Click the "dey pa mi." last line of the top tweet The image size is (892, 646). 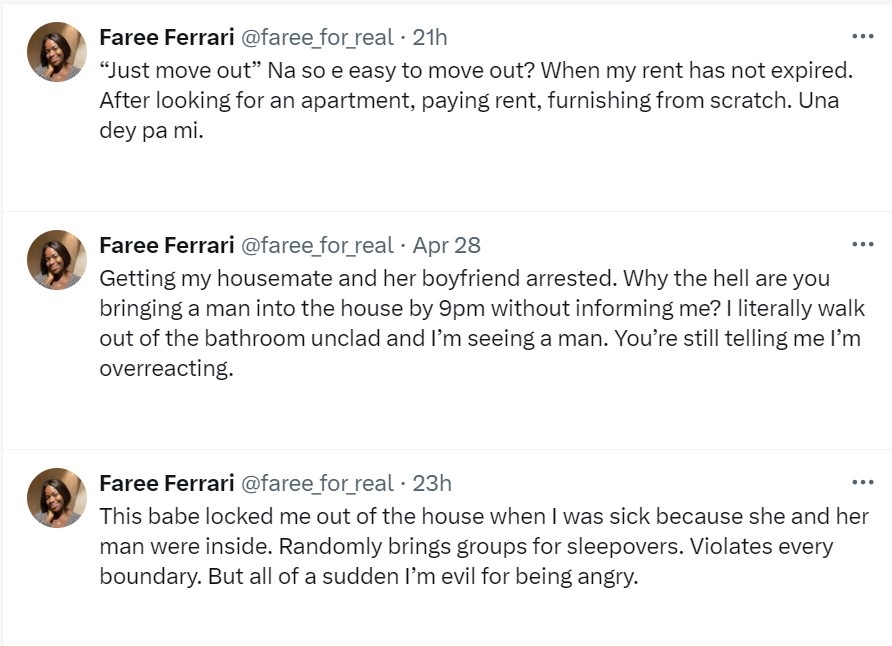pyautogui.click(x=151, y=132)
